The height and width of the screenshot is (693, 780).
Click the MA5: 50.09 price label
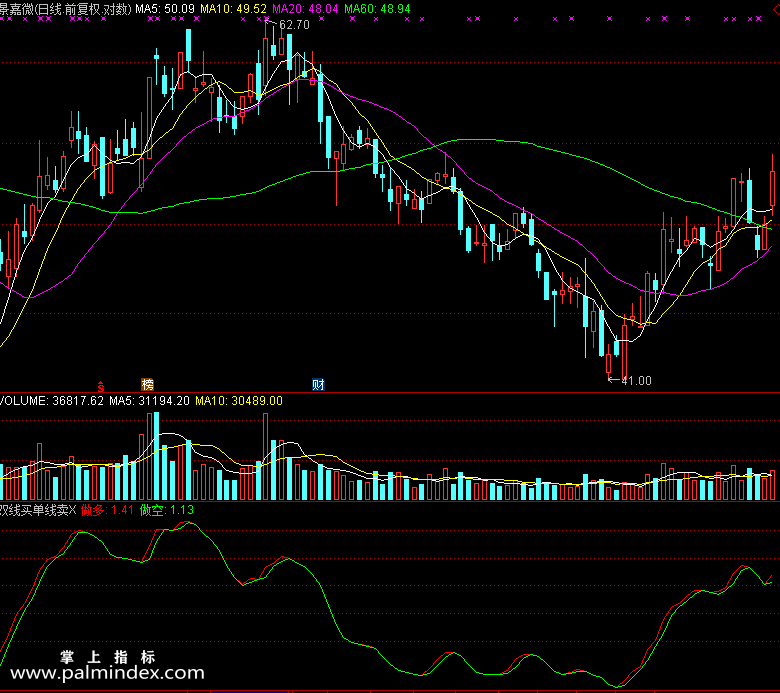[x=165, y=9]
